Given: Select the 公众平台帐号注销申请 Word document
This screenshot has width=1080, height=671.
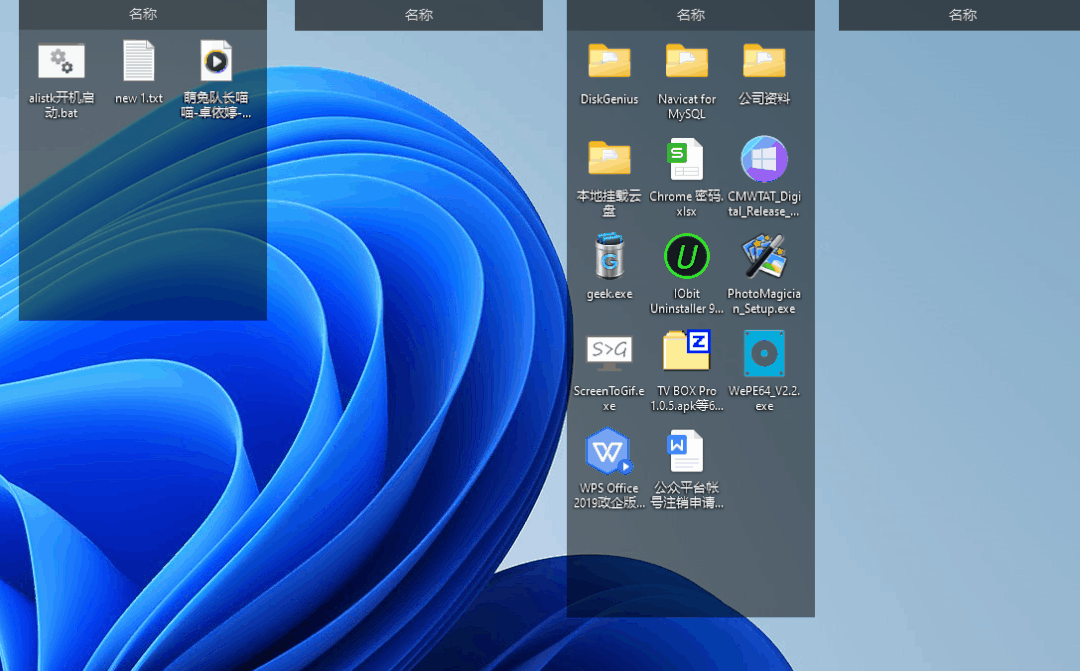Looking at the screenshot, I should click(x=685, y=451).
